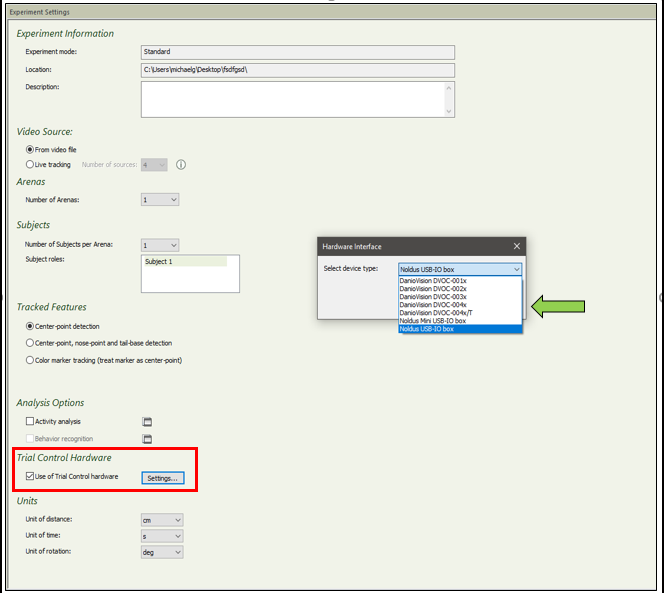
Task: Open Number of sources dropdown
Action: (x=154, y=165)
